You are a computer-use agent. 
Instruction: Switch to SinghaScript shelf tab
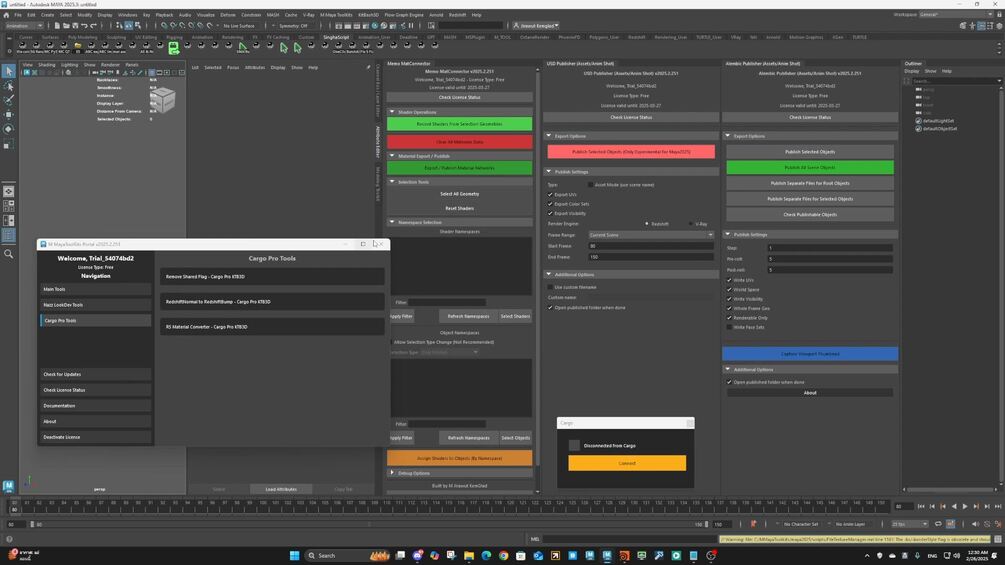pyautogui.click(x=336, y=37)
